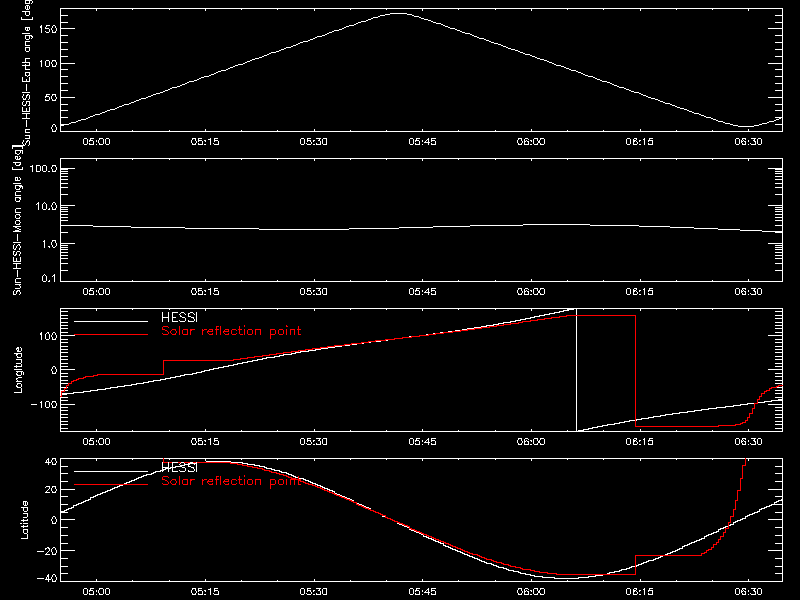This screenshot has height=600, width=800.
Task: Click HESSI legend label in Longitude plot
Action: 179,318
